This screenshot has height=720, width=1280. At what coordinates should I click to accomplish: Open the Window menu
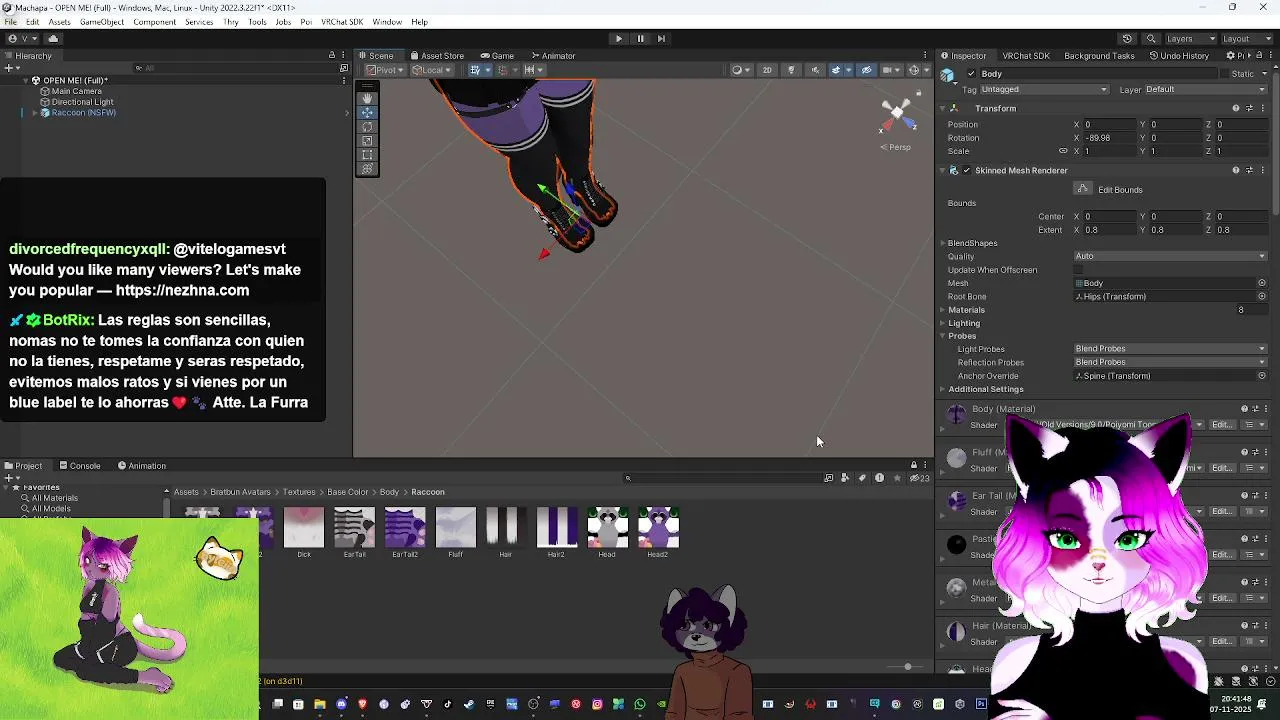(x=387, y=22)
